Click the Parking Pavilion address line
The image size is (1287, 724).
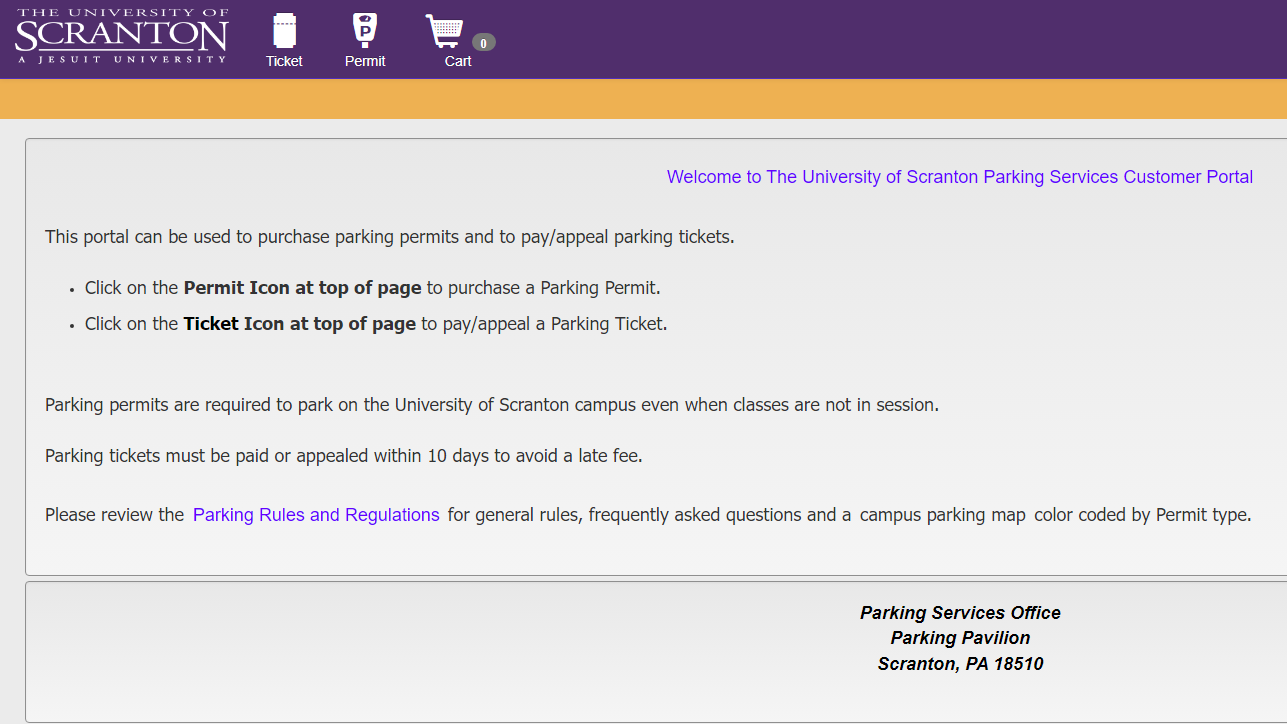960,638
